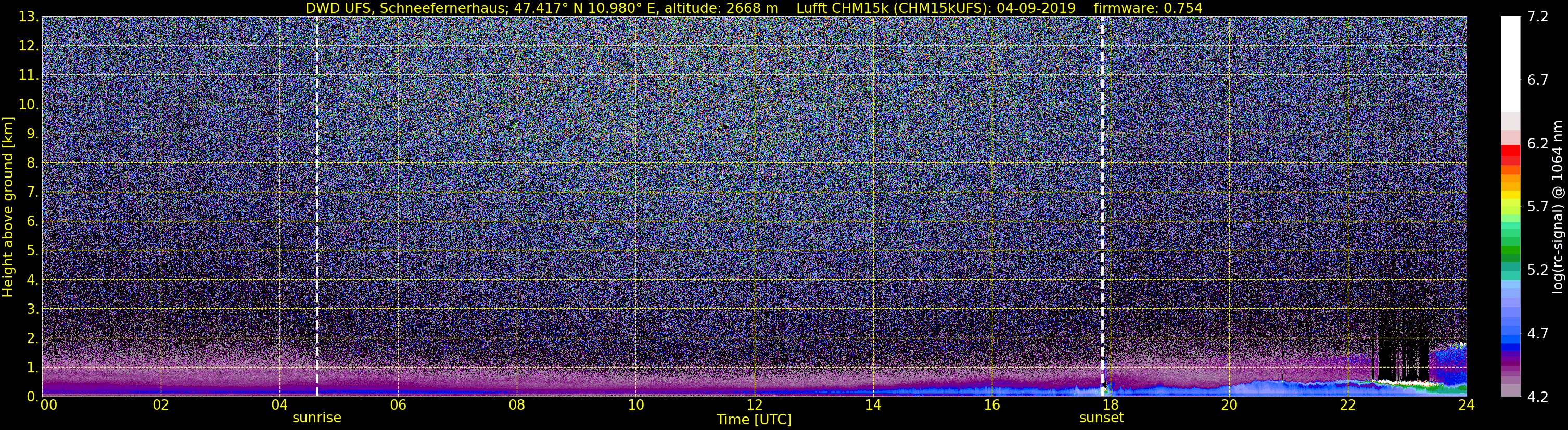Image resolution: width=1568 pixels, height=430 pixels.
Task: Click the '2.' height tick label
Action: 32,338
